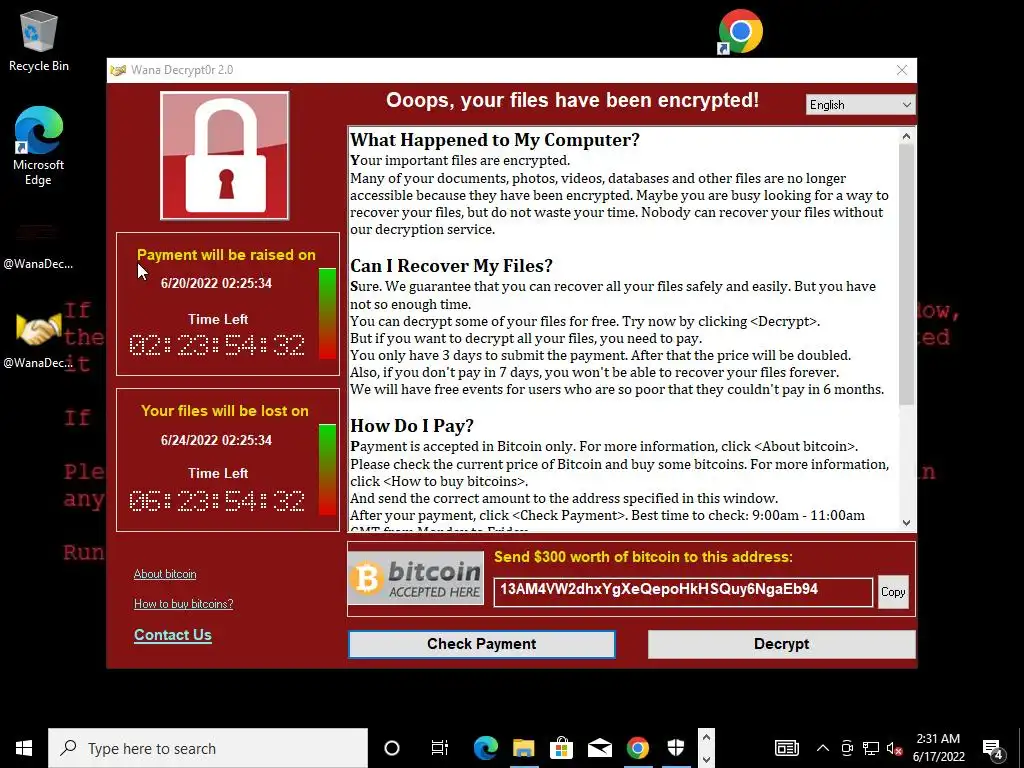Open the Recycle Bin desktop icon
Viewport: 1024px width, 768px height.
[x=39, y=40]
